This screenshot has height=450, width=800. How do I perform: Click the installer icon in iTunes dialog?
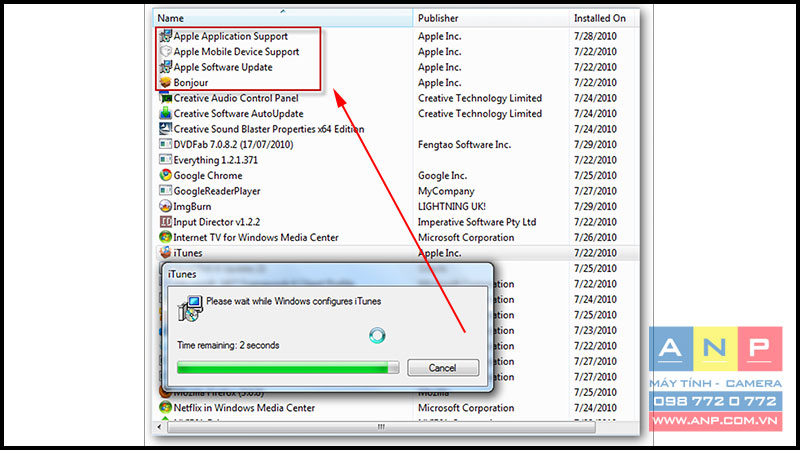(190, 308)
